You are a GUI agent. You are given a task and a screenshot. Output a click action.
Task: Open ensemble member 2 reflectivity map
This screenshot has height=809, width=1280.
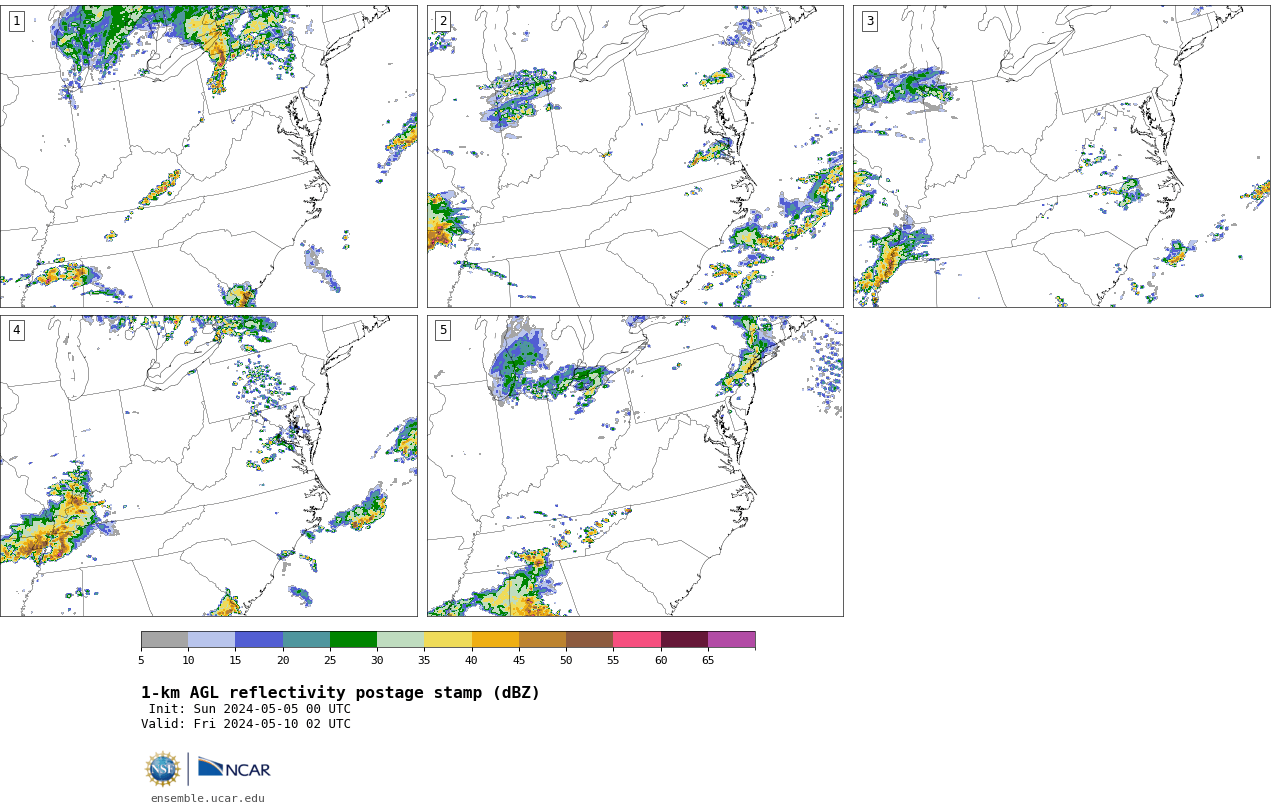[635, 156]
